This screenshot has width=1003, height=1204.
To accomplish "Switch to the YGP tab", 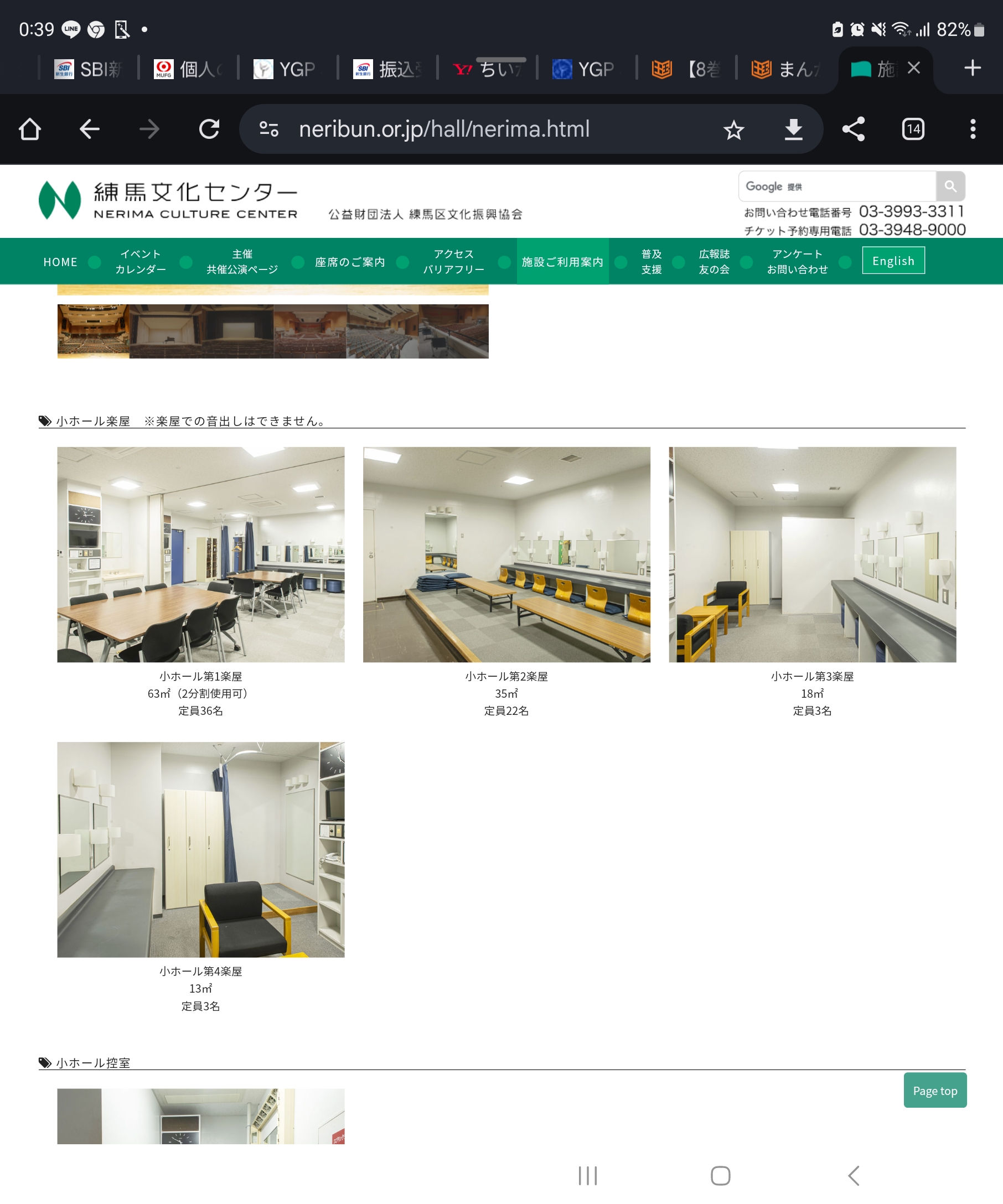I will (x=289, y=68).
